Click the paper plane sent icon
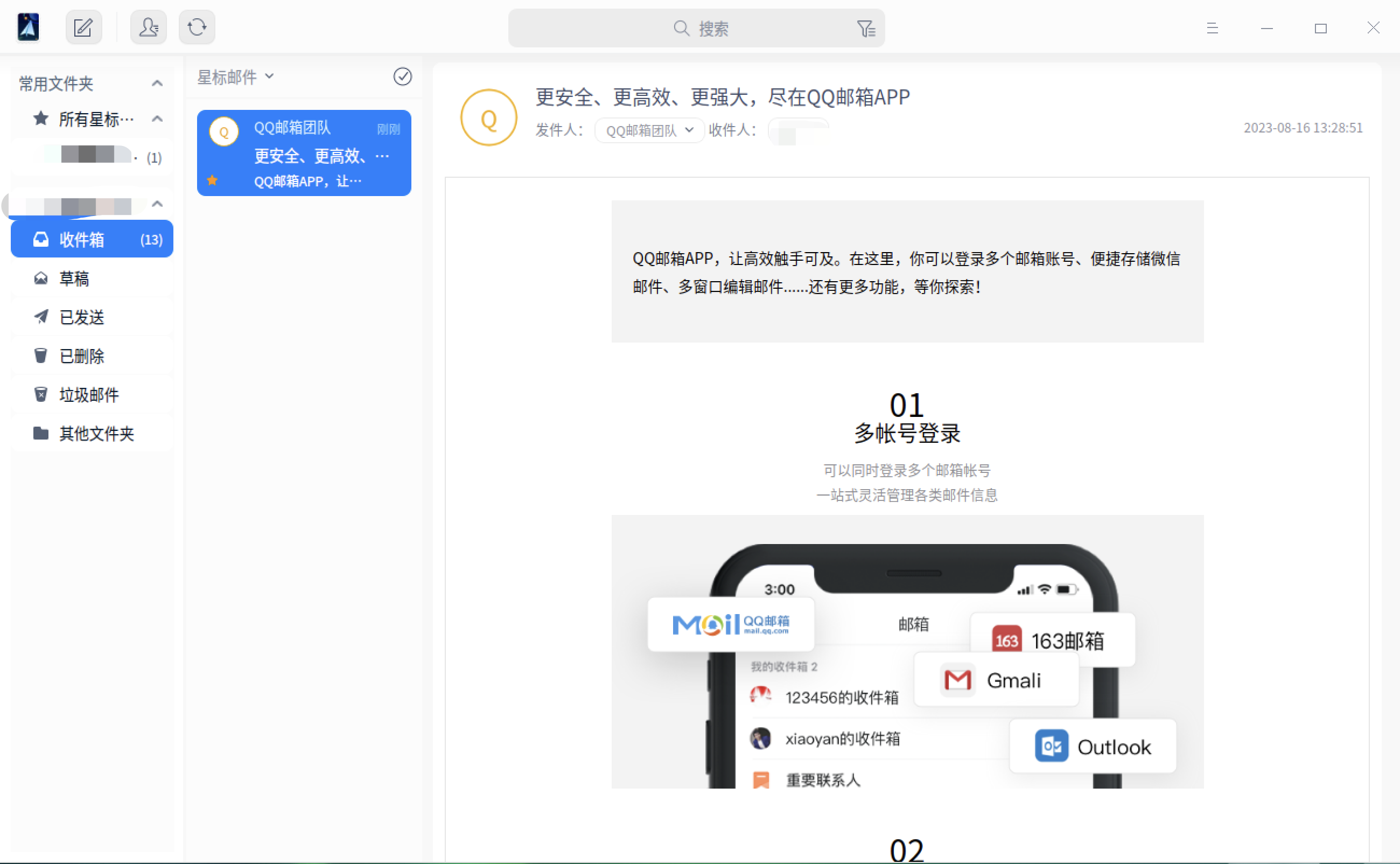The image size is (1400, 864). [x=40, y=317]
